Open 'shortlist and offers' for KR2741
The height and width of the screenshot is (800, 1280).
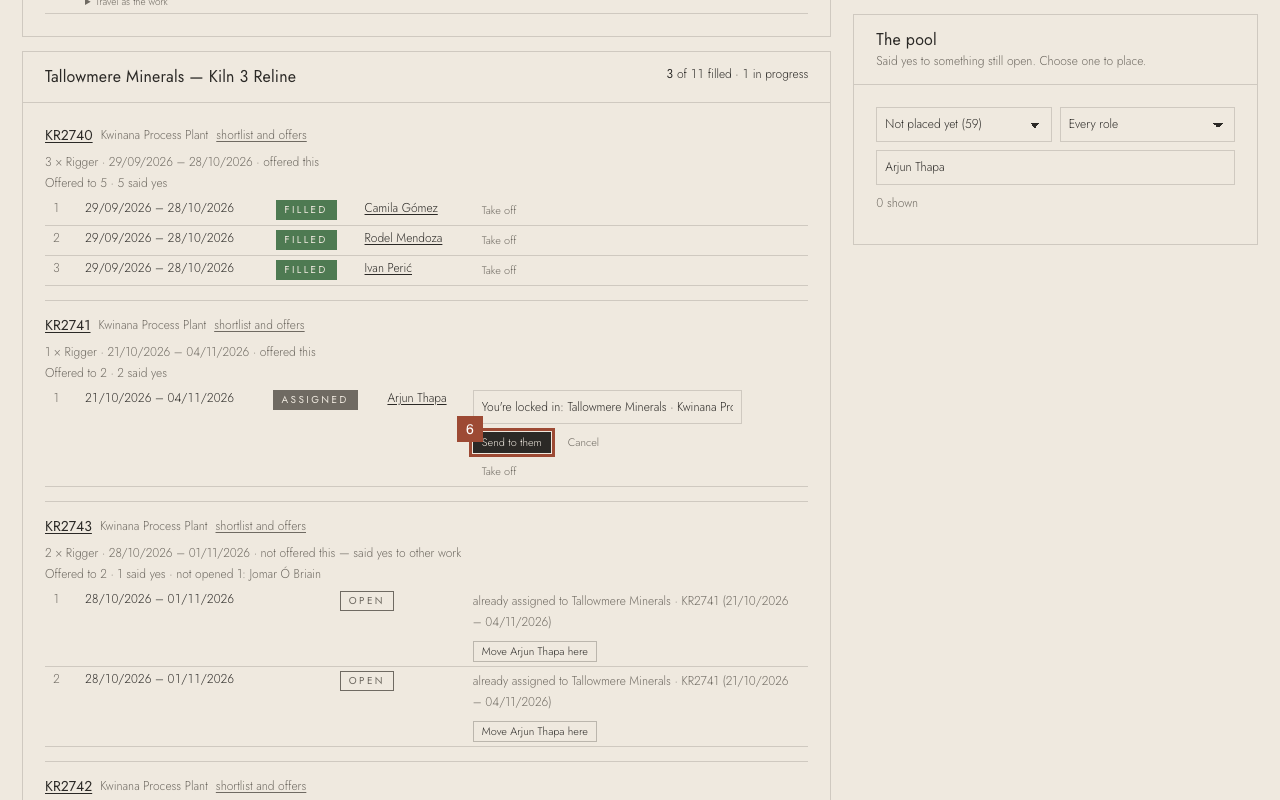coord(259,325)
